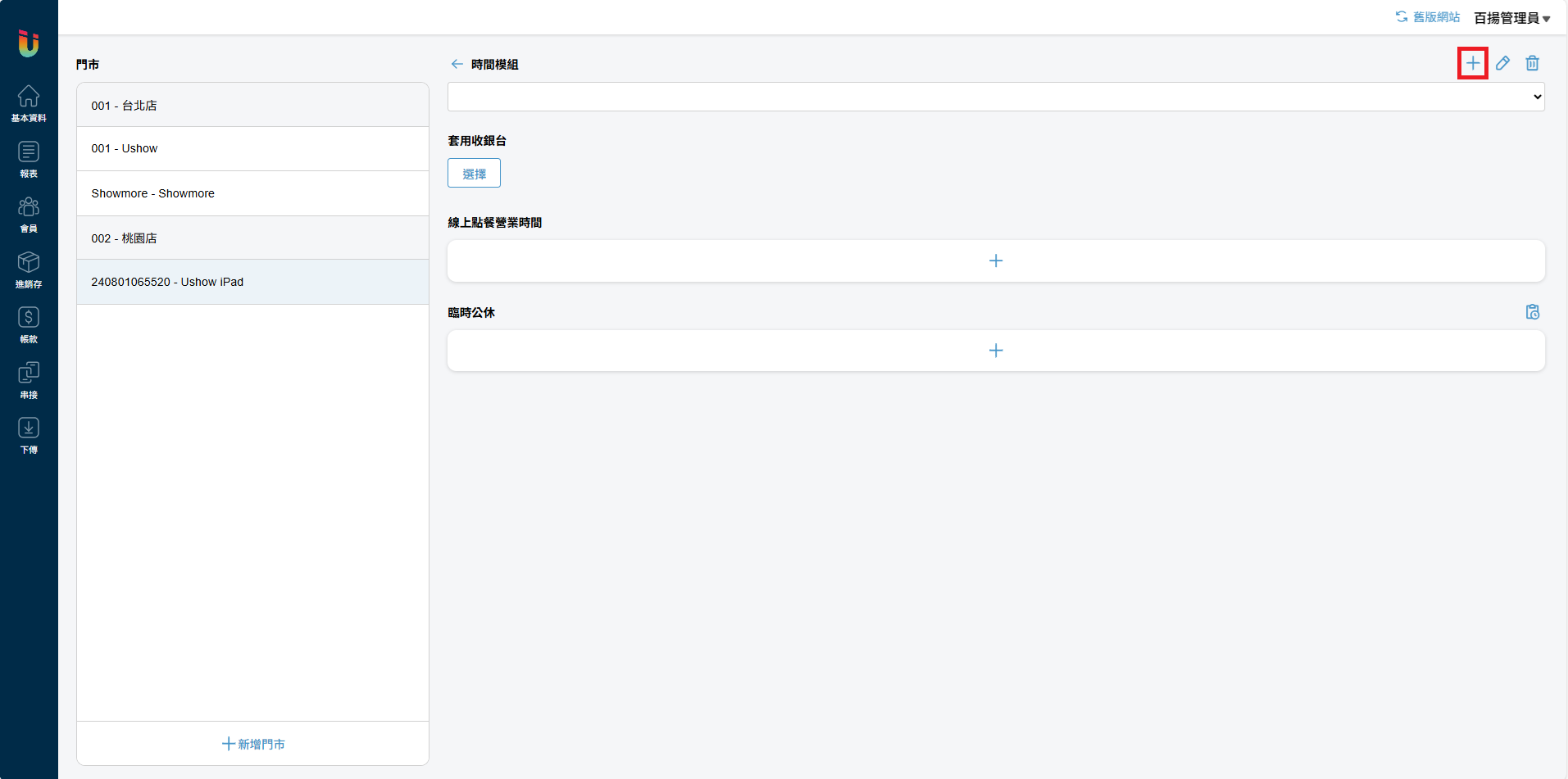The height and width of the screenshot is (779, 1568).
Task: Open the 進銷存 inventory sidebar icon
Action: tap(29, 269)
